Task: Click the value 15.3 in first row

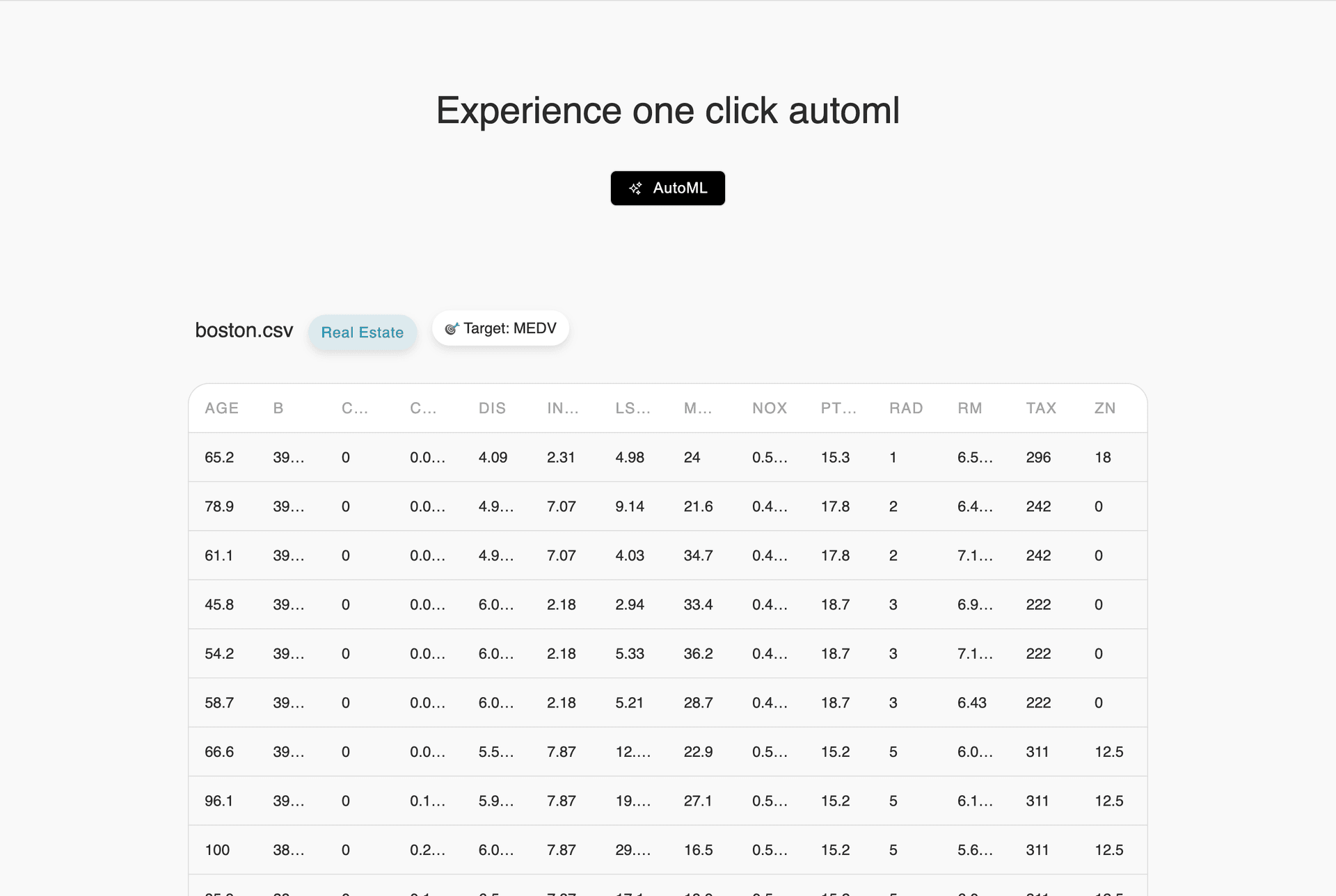Action: tap(835, 458)
